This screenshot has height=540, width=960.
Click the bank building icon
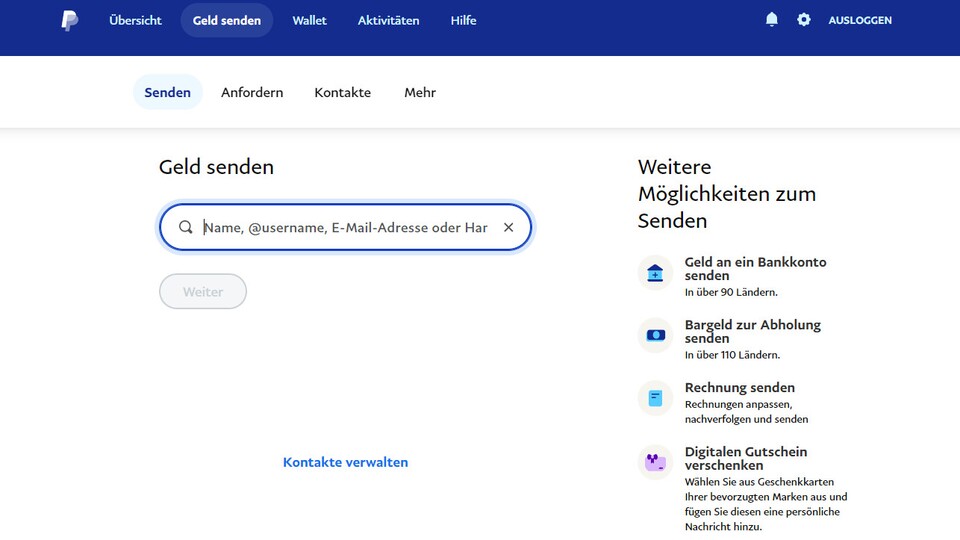(655, 272)
